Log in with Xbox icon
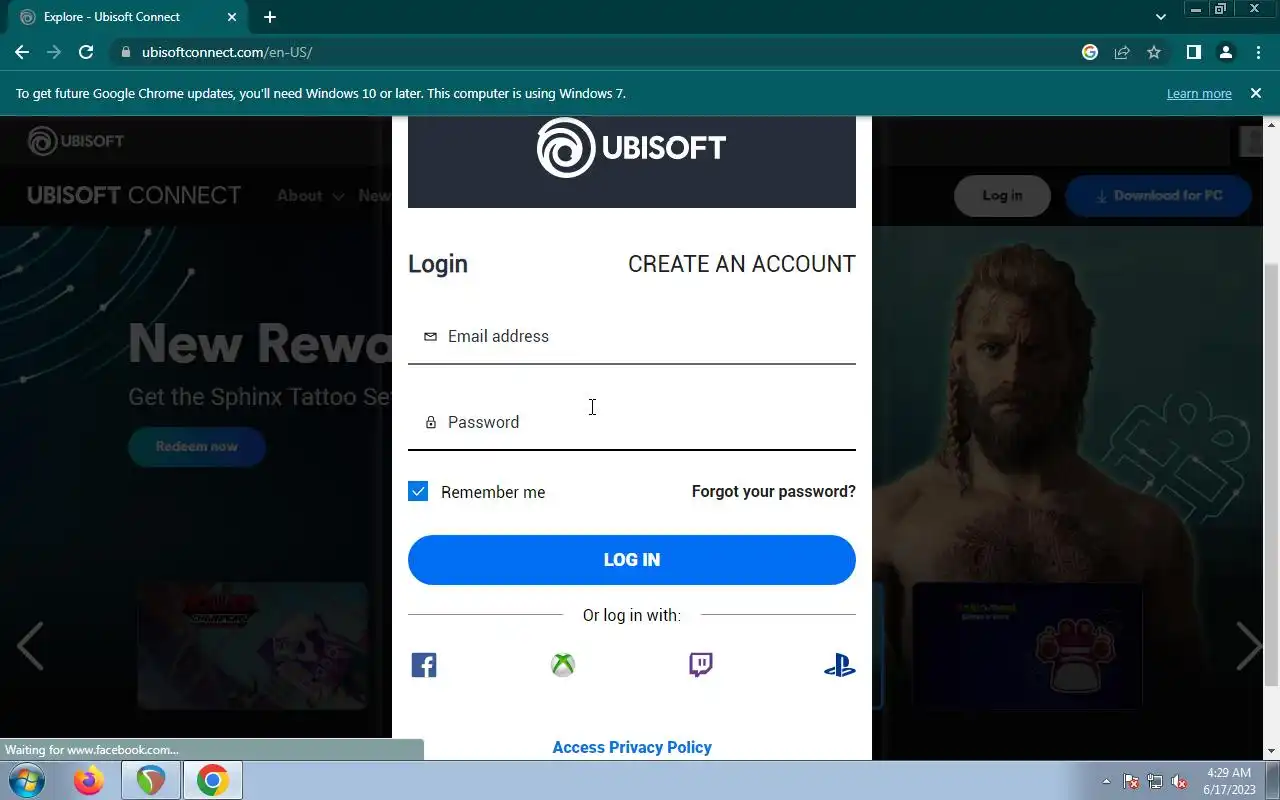Screen dimensions: 1280x800 (563, 665)
